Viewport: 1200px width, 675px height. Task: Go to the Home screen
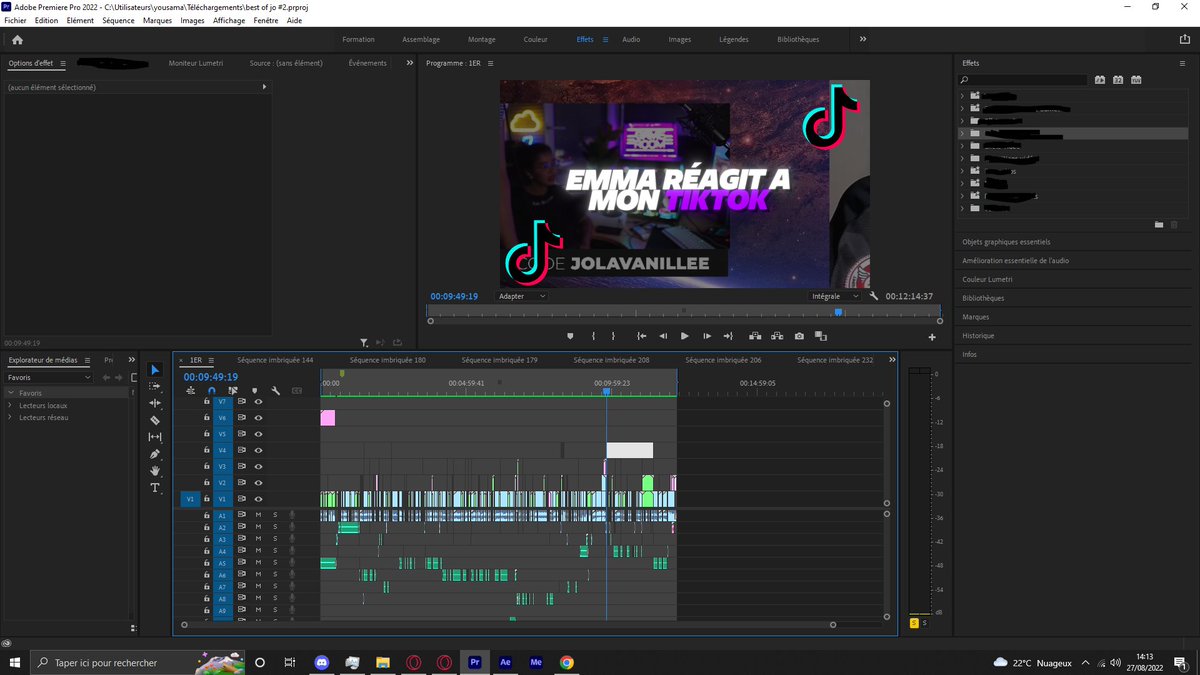pos(17,40)
